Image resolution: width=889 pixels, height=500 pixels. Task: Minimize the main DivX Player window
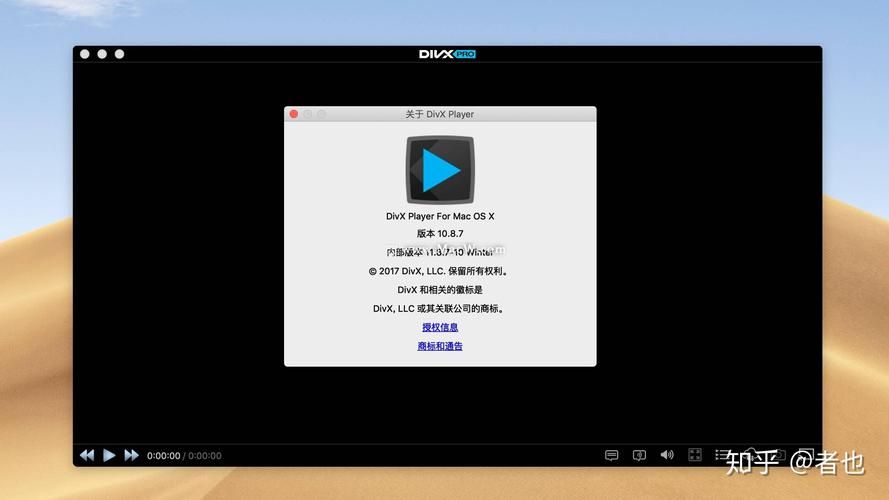pyautogui.click(x=102, y=54)
